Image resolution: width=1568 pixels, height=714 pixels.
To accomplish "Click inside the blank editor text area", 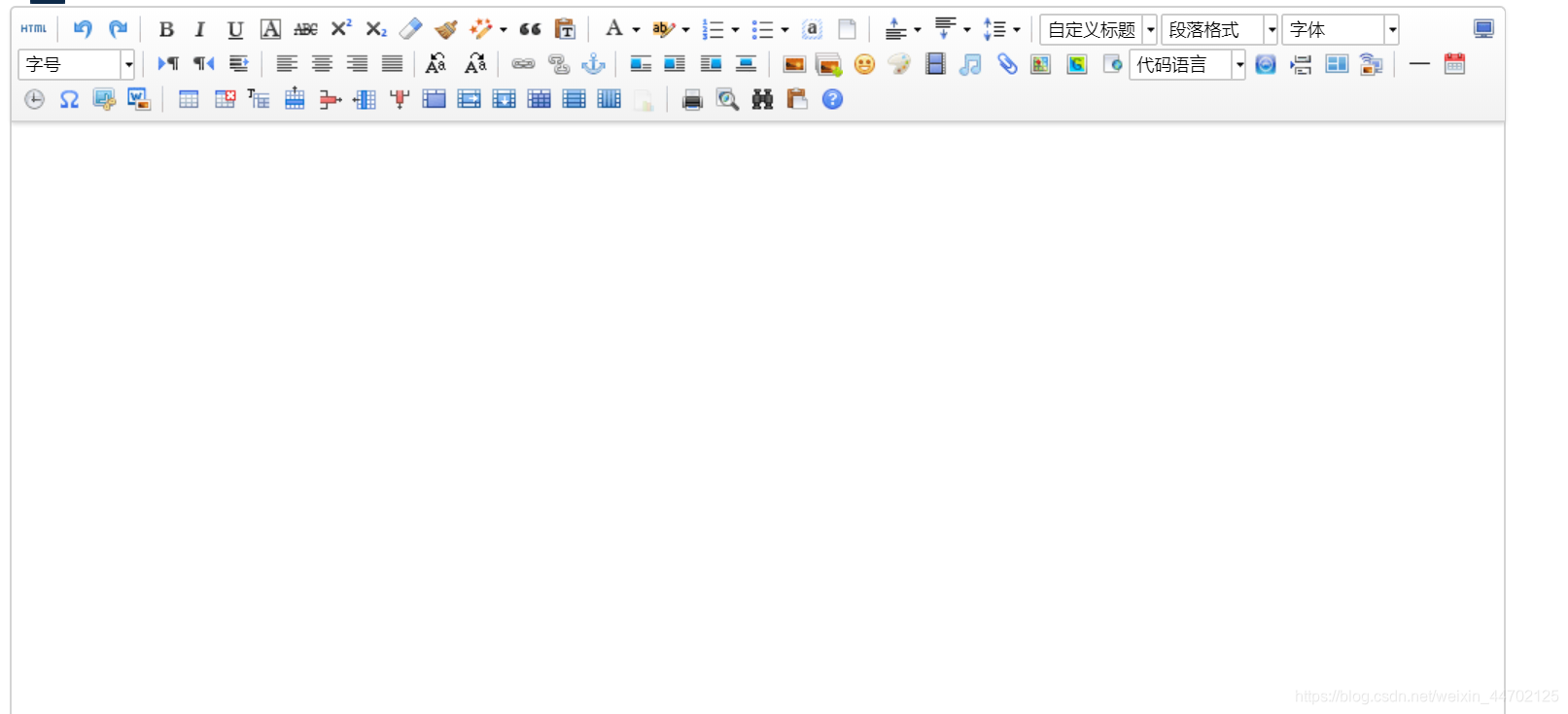I will click(x=757, y=418).
